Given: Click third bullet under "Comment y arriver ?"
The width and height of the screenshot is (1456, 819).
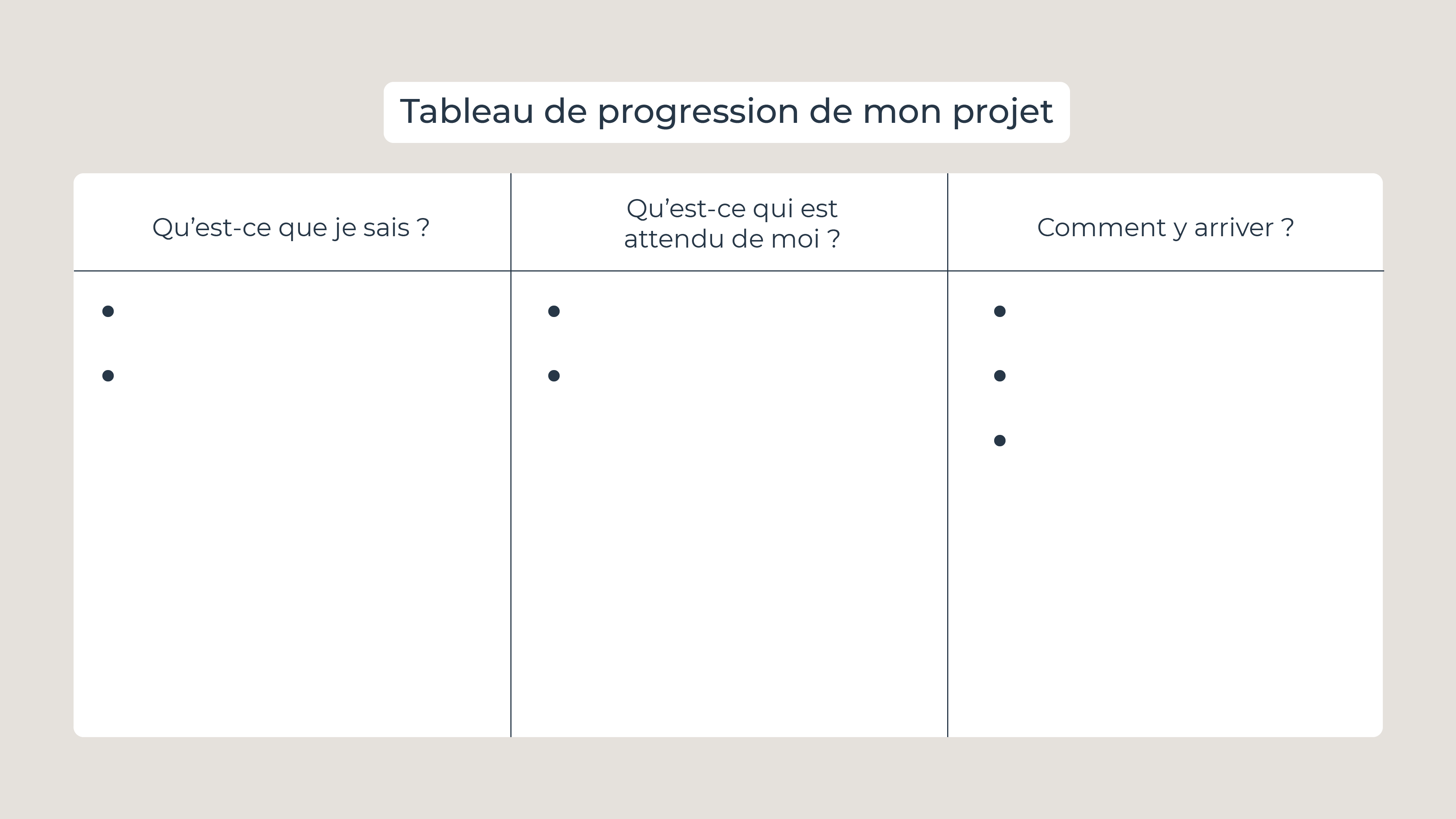Looking at the screenshot, I should click(999, 440).
